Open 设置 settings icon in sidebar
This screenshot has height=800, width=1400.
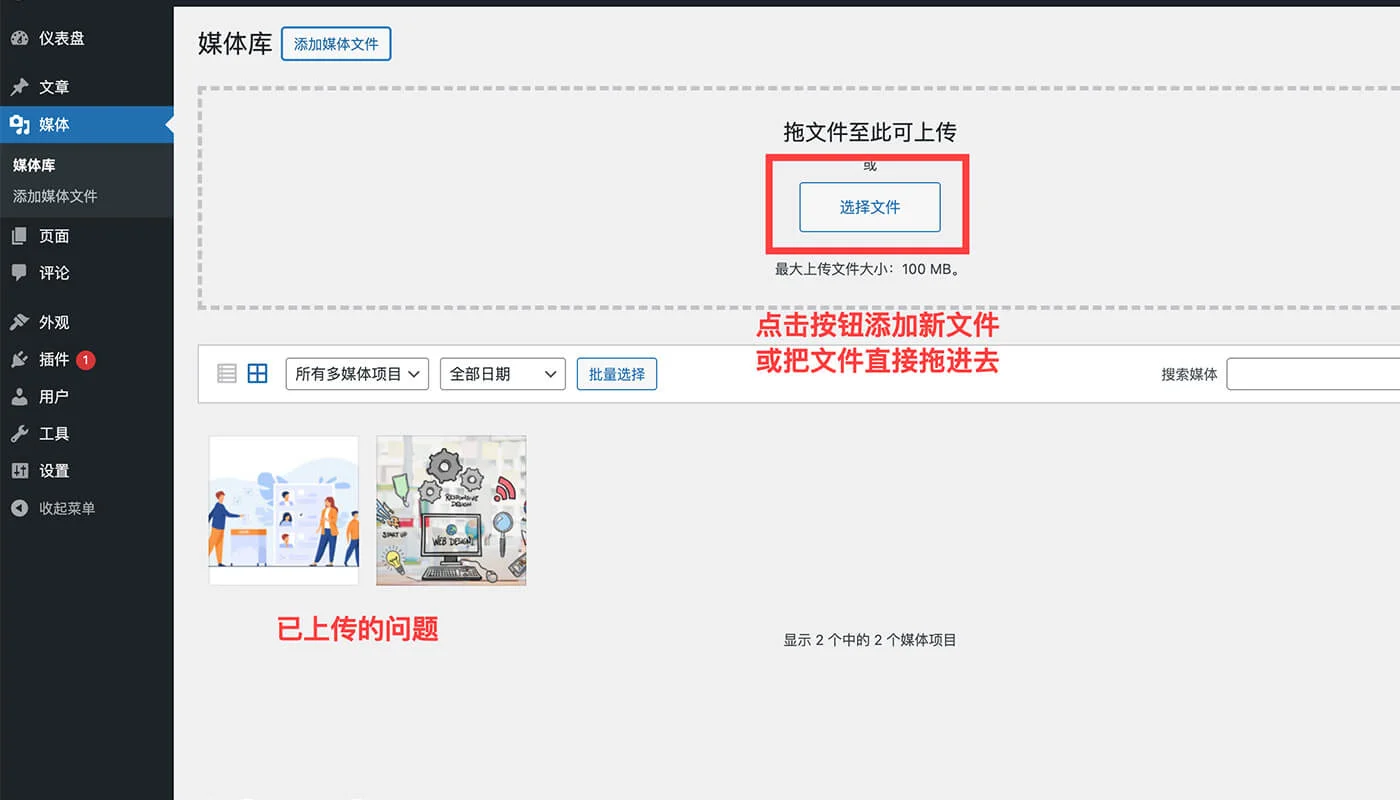point(20,470)
